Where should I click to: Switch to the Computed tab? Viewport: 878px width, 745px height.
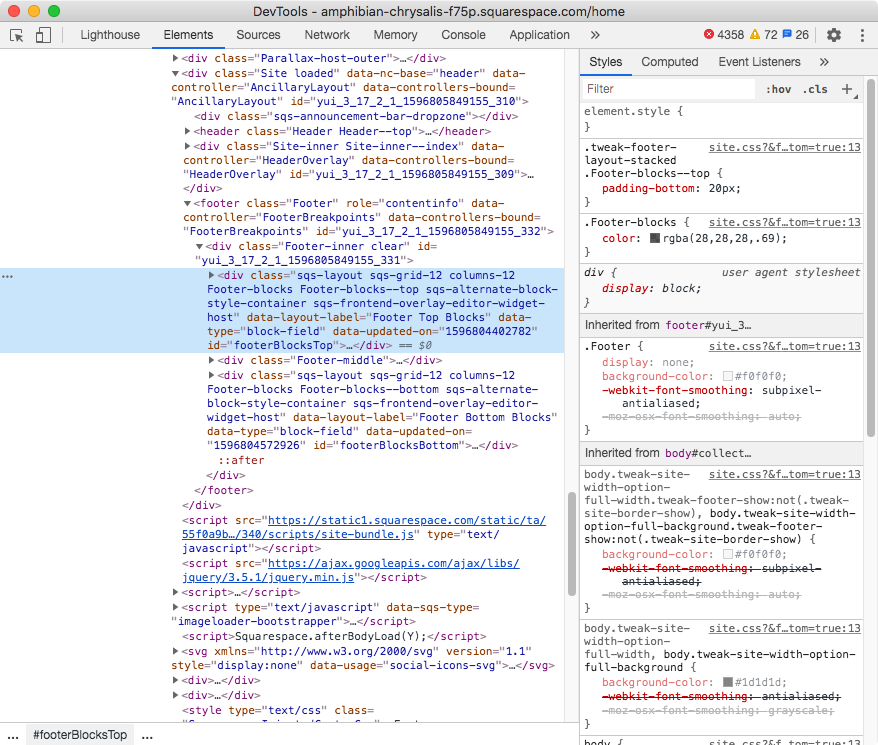click(670, 62)
